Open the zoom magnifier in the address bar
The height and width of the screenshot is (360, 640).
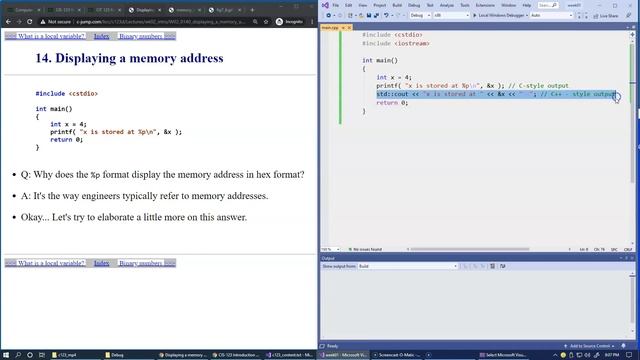click(255, 22)
